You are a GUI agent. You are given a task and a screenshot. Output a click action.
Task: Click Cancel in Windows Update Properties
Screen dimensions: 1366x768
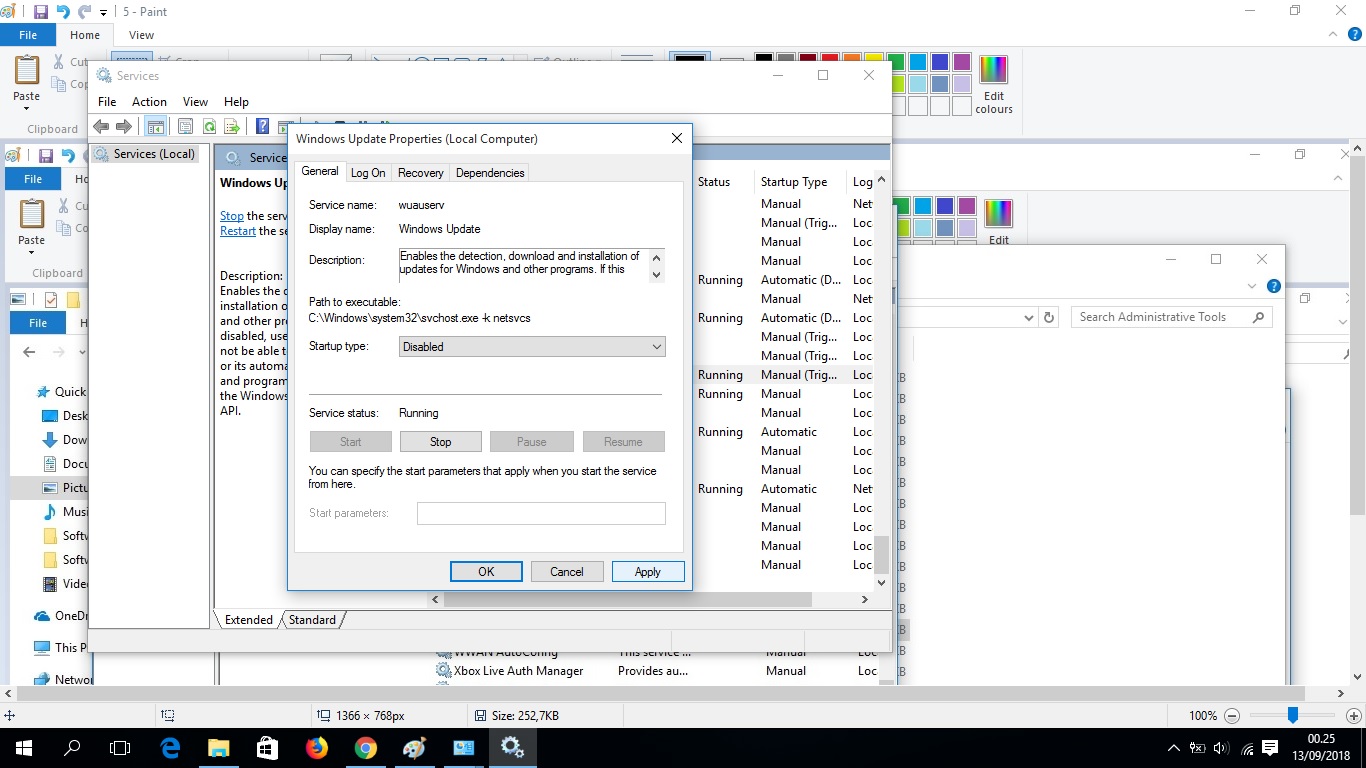pos(567,572)
